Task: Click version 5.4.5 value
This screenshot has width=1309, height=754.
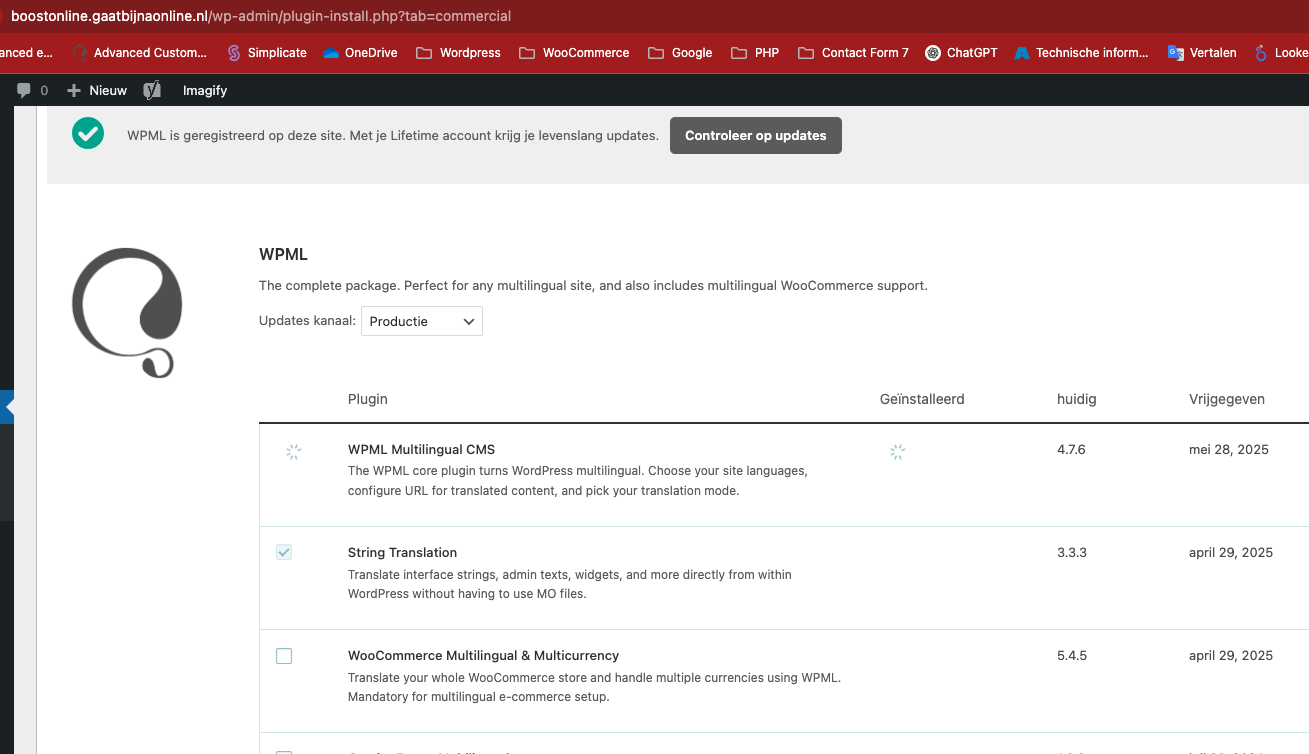Action: click(x=1072, y=655)
